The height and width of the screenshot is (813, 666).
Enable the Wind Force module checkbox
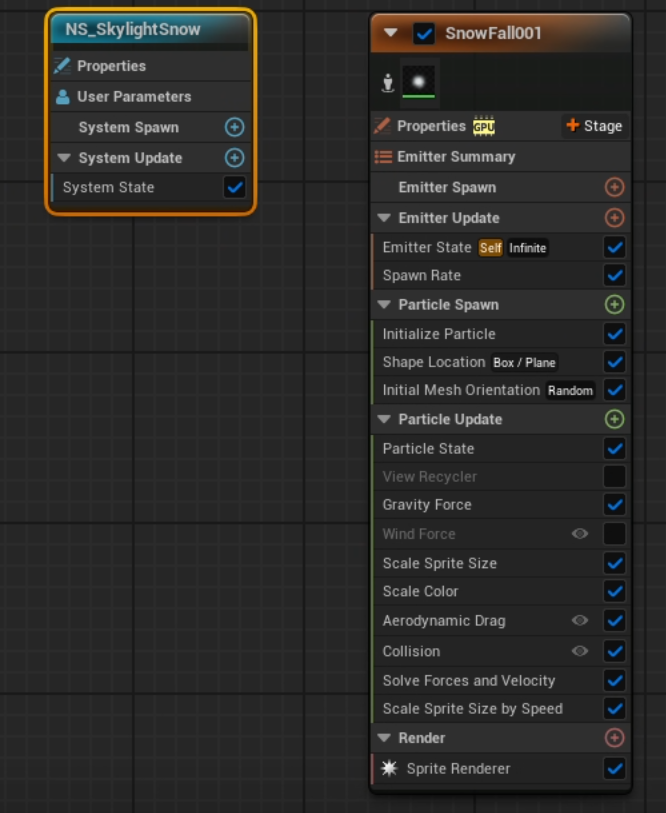(615, 534)
